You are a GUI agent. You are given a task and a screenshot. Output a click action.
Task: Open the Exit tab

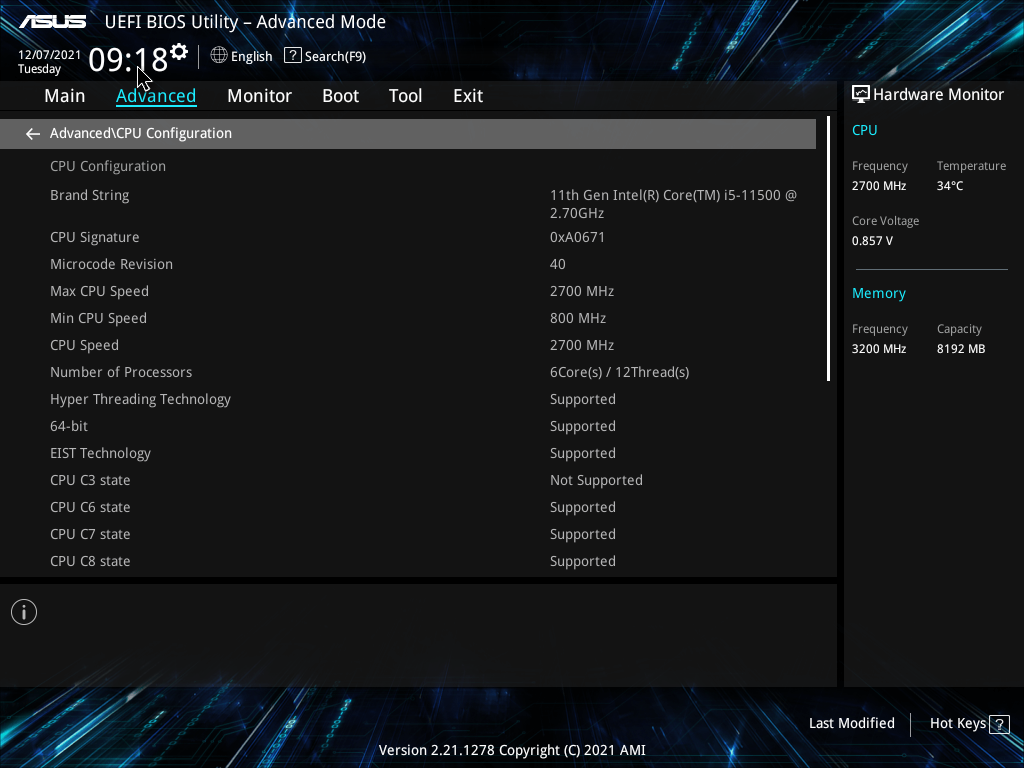pos(468,96)
